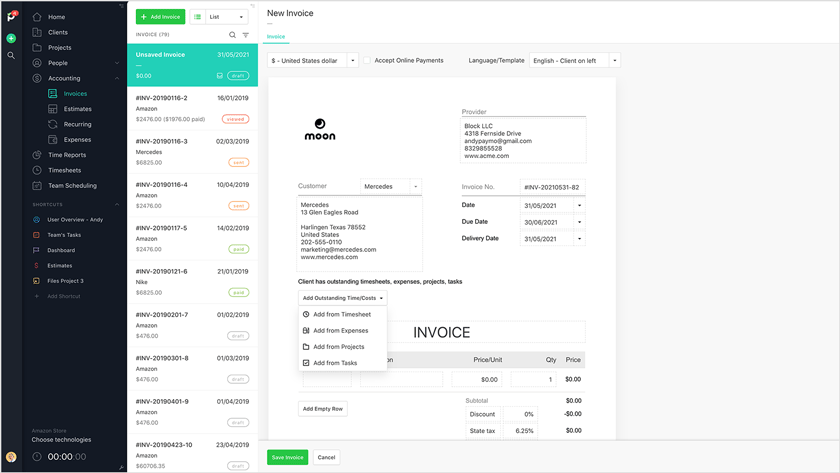
Task: Collapse the Accounting section in sidebar
Action: (117, 78)
